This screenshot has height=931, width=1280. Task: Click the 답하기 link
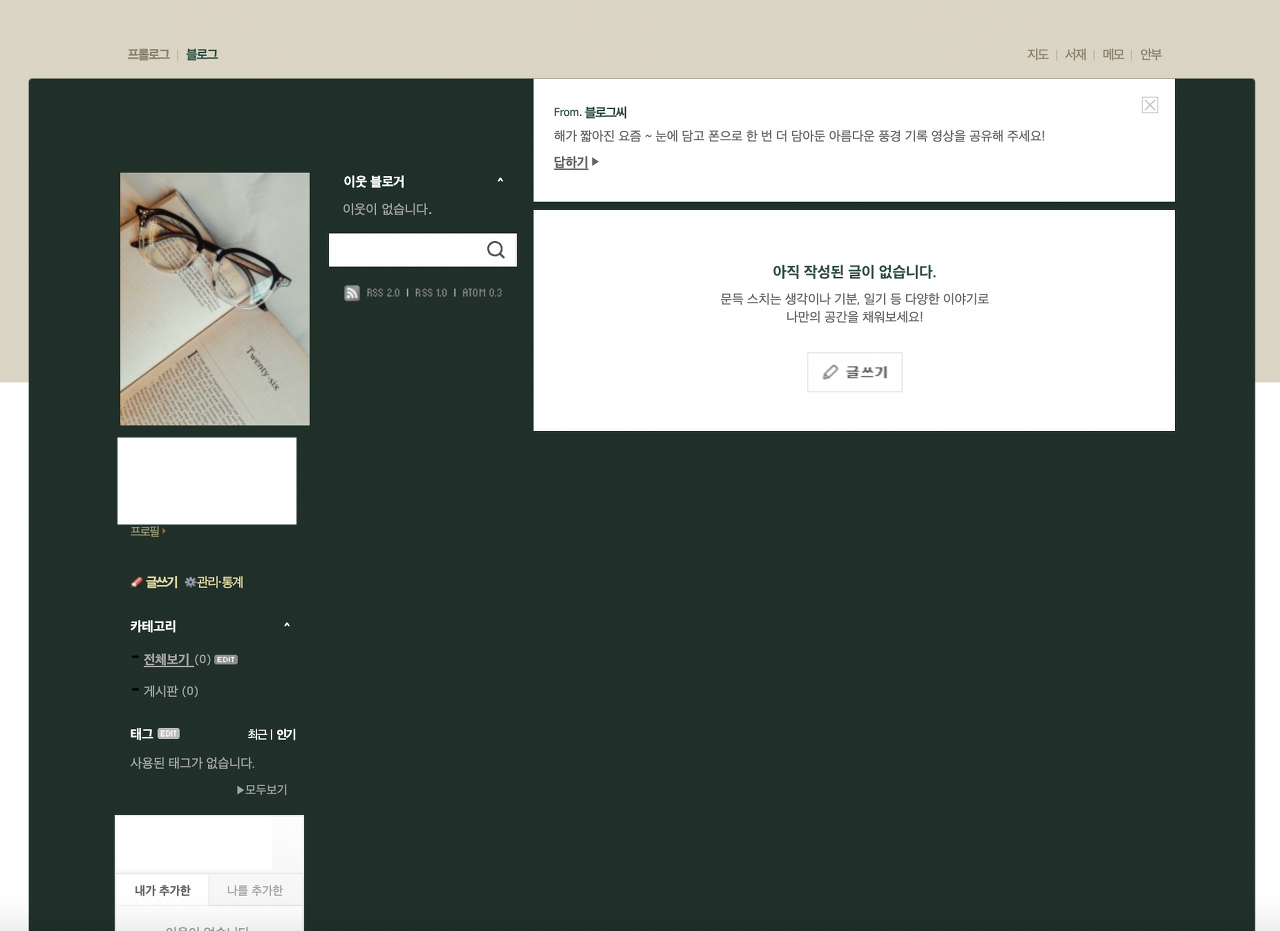(x=571, y=162)
